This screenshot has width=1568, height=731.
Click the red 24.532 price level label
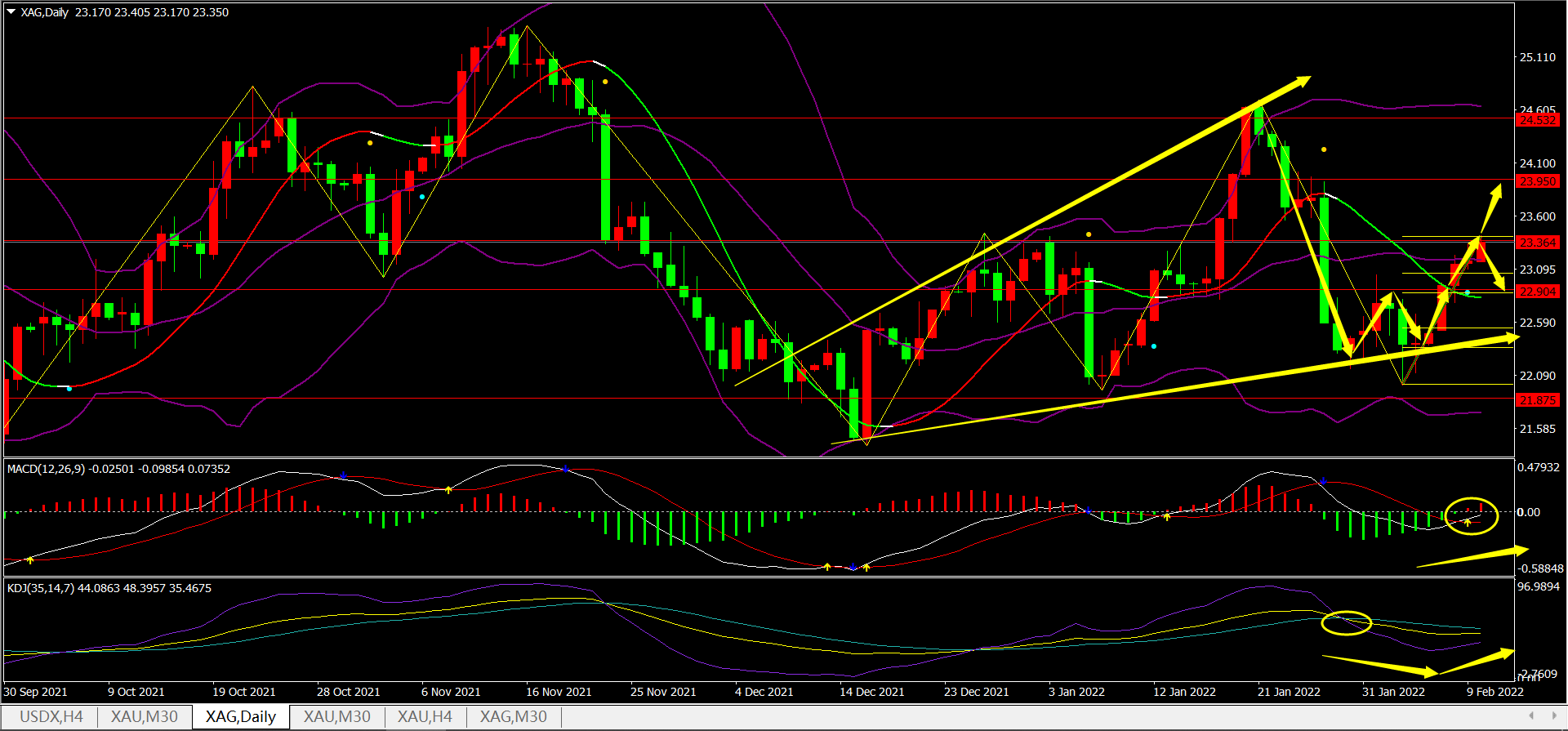tap(1537, 120)
